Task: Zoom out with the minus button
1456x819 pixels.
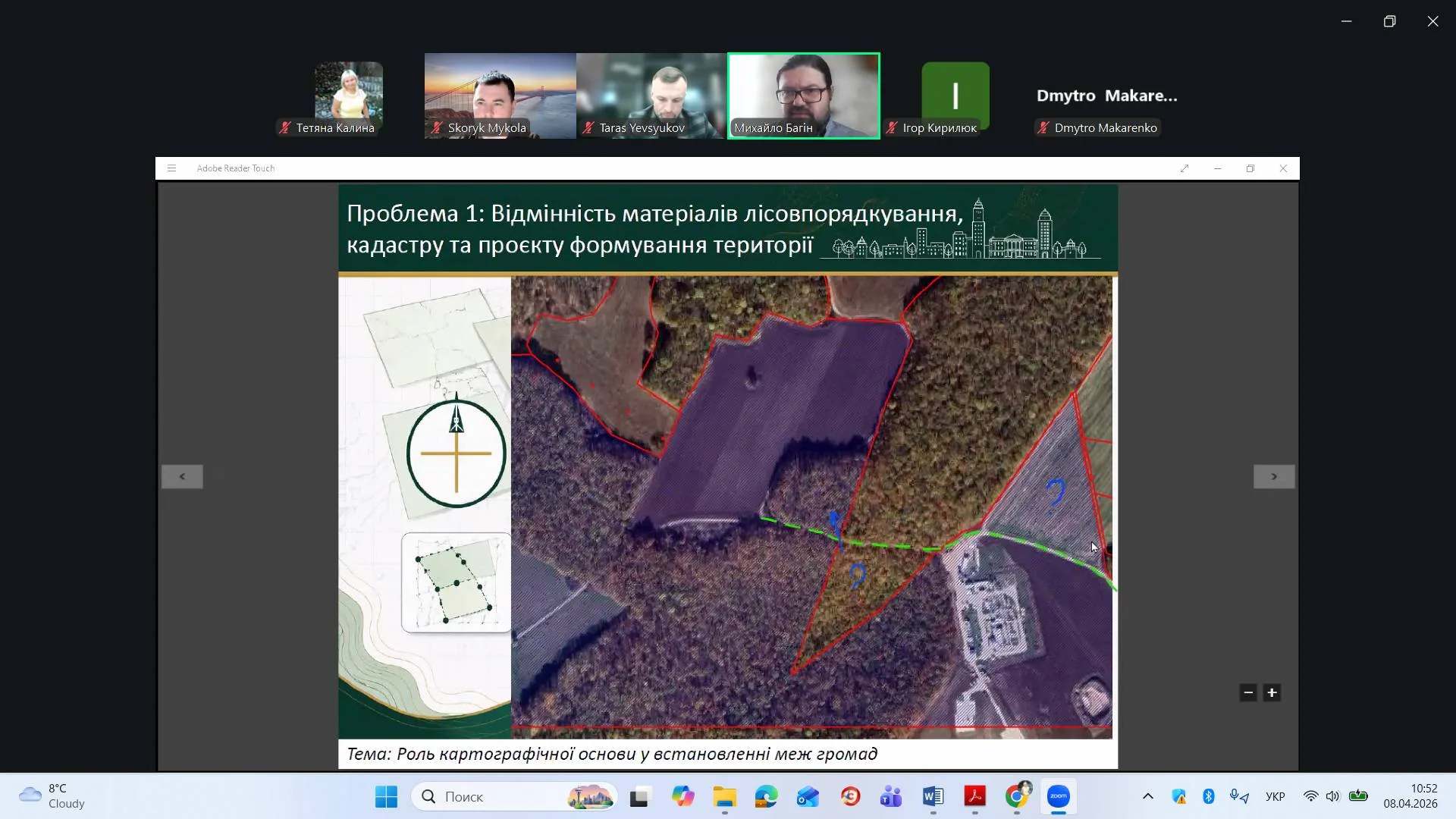Action: coord(1248,692)
